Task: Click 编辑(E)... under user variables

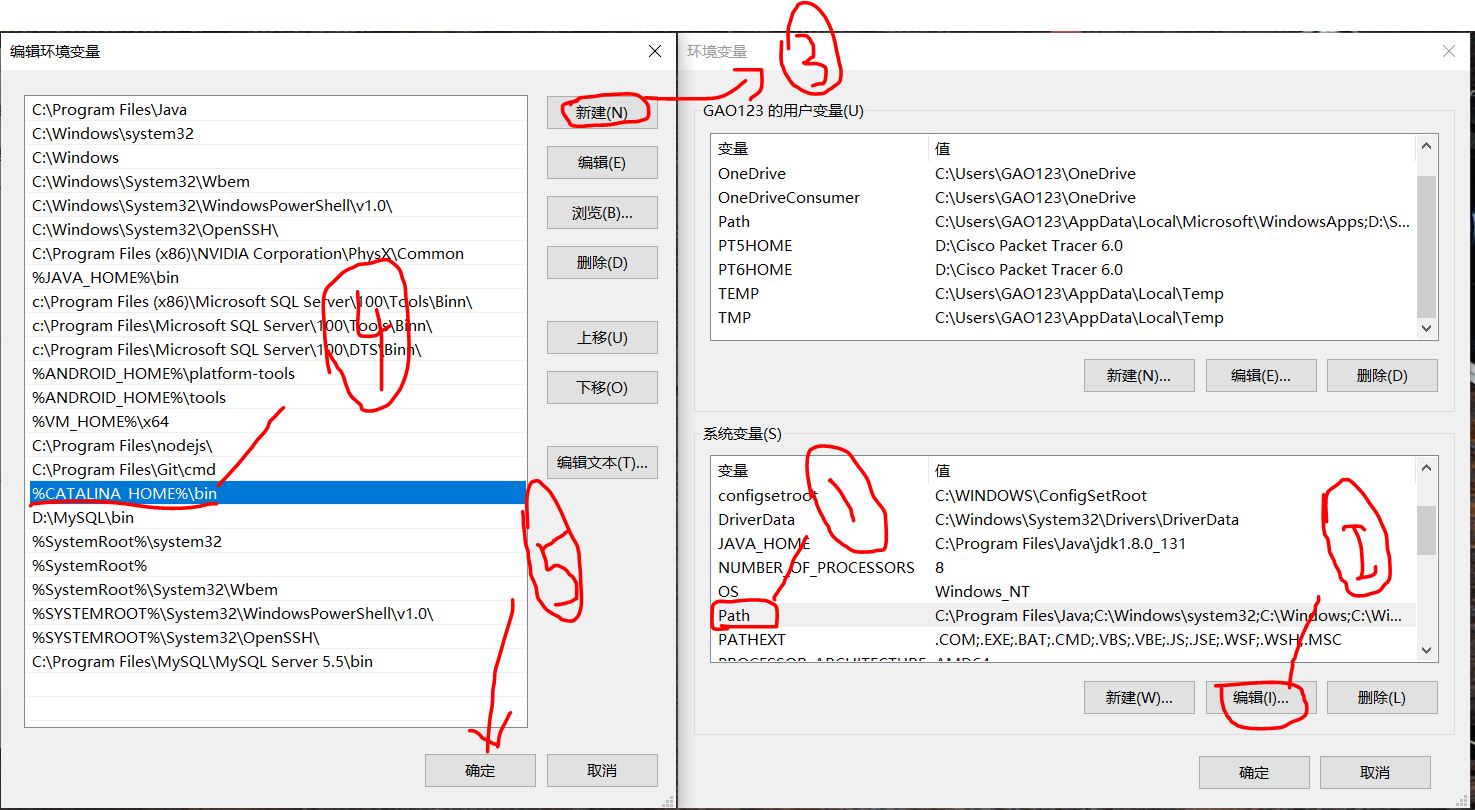Action: 1260,375
